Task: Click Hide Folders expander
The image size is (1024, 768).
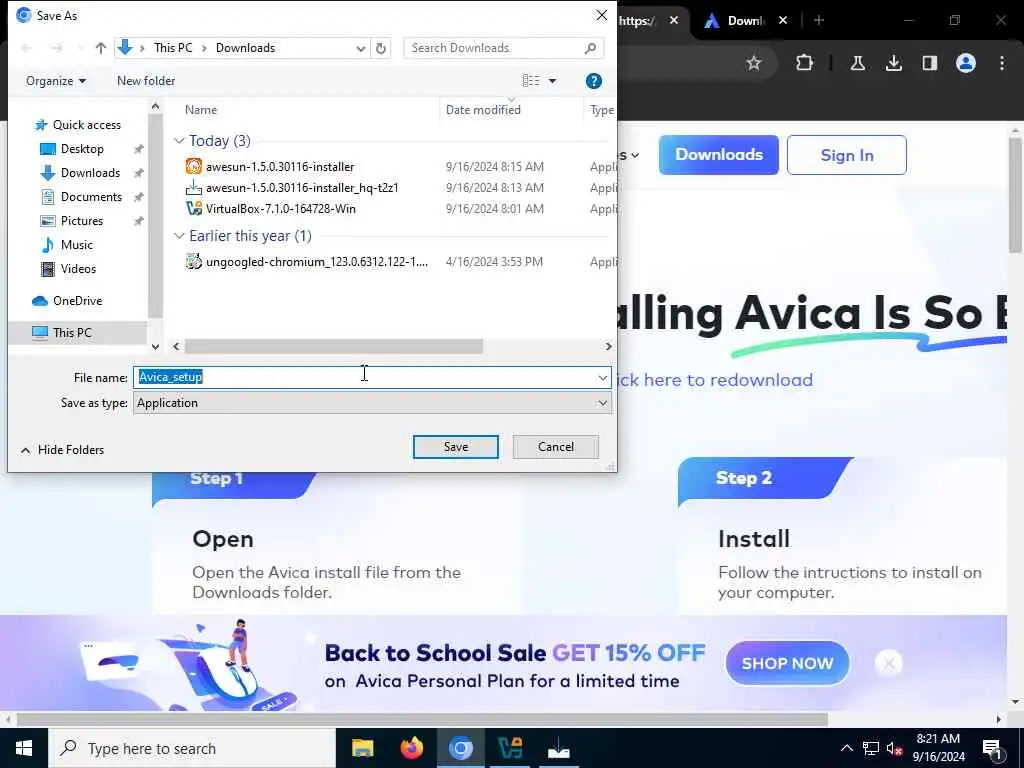Action: pos(63,450)
